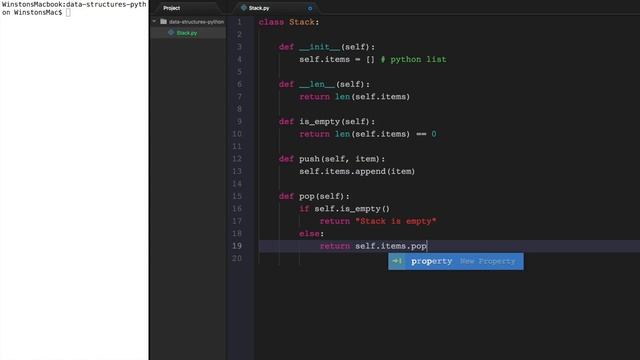The image size is (640, 360).
Task: Click 'return len(self.items) == 0' line
Action: click(x=368, y=134)
